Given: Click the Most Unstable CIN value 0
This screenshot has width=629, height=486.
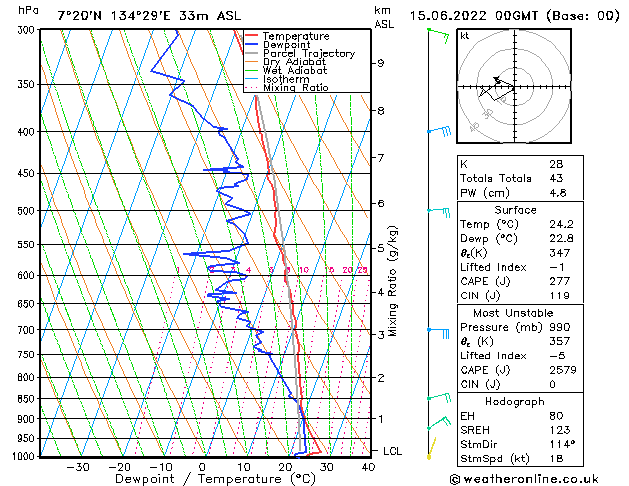Looking at the screenshot, I should point(552,384).
